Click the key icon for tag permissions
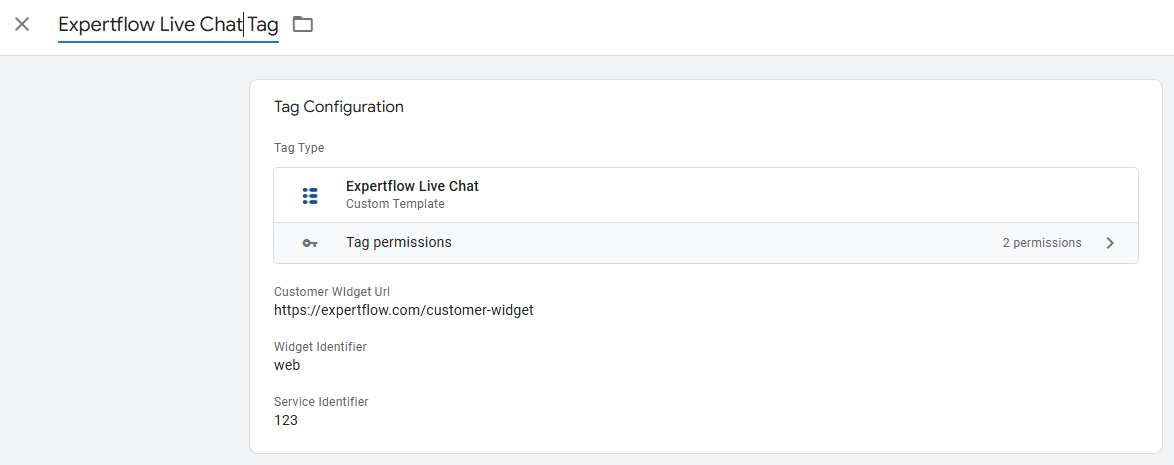Viewport: 1174px width, 465px height. [310, 243]
